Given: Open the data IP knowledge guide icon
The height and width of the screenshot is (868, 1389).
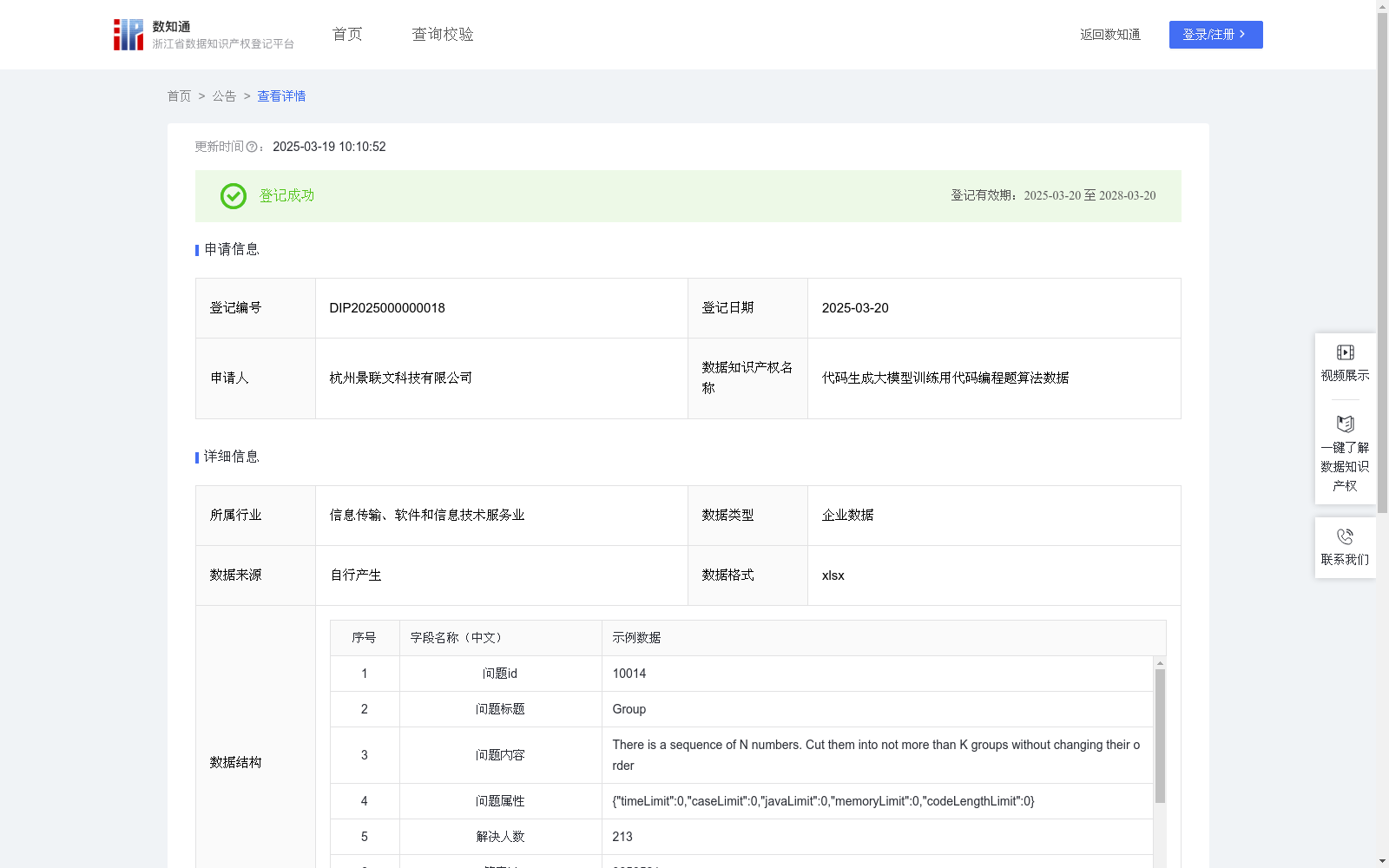Looking at the screenshot, I should click(x=1345, y=424).
